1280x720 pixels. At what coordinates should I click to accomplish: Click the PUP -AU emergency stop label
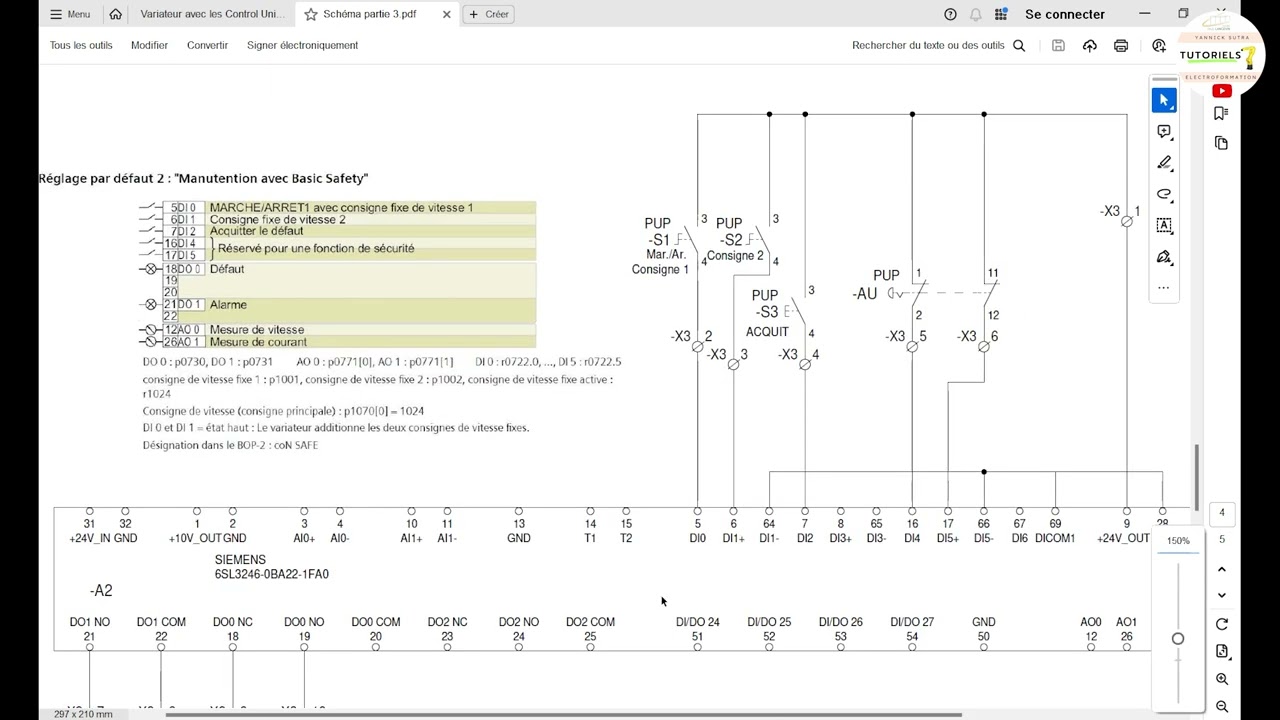(x=877, y=285)
